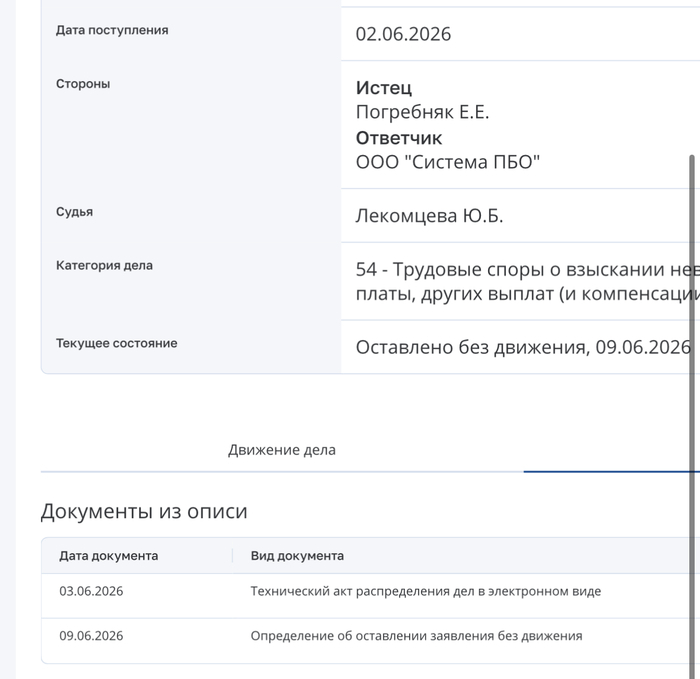Click the vertical scrollbar on the right
Viewport: 700px width, 679px height.
pos(692,415)
